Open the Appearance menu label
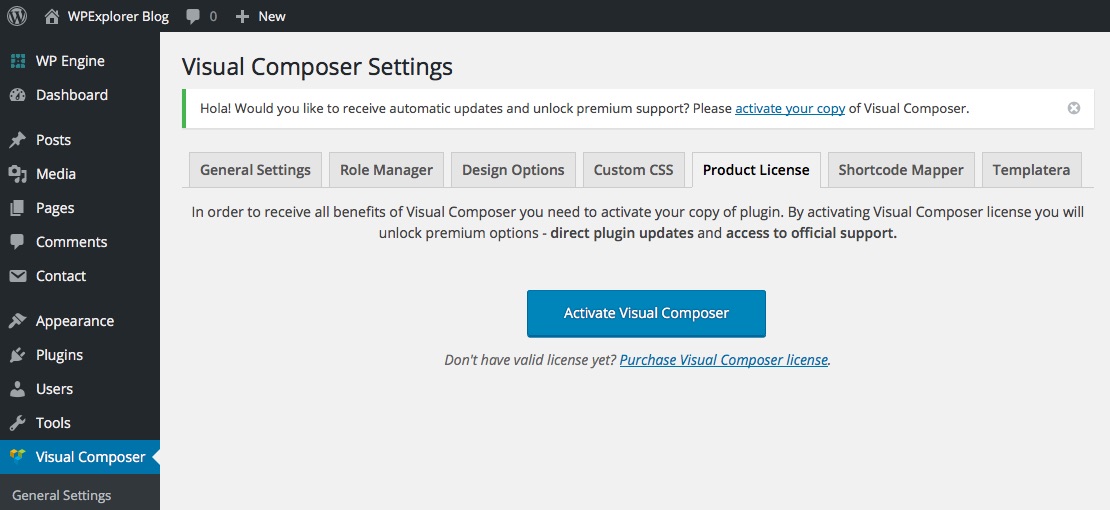 (x=75, y=321)
